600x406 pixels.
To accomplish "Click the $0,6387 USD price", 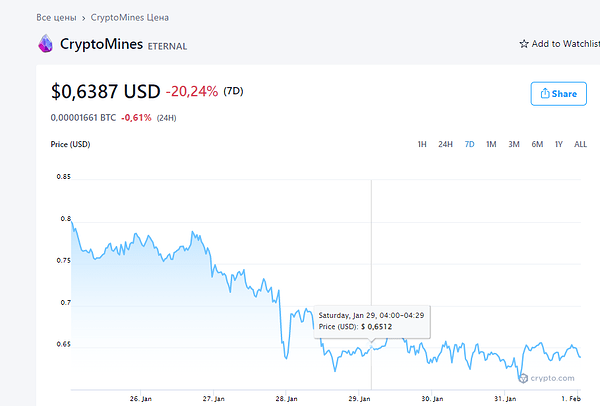I will 106,91.
